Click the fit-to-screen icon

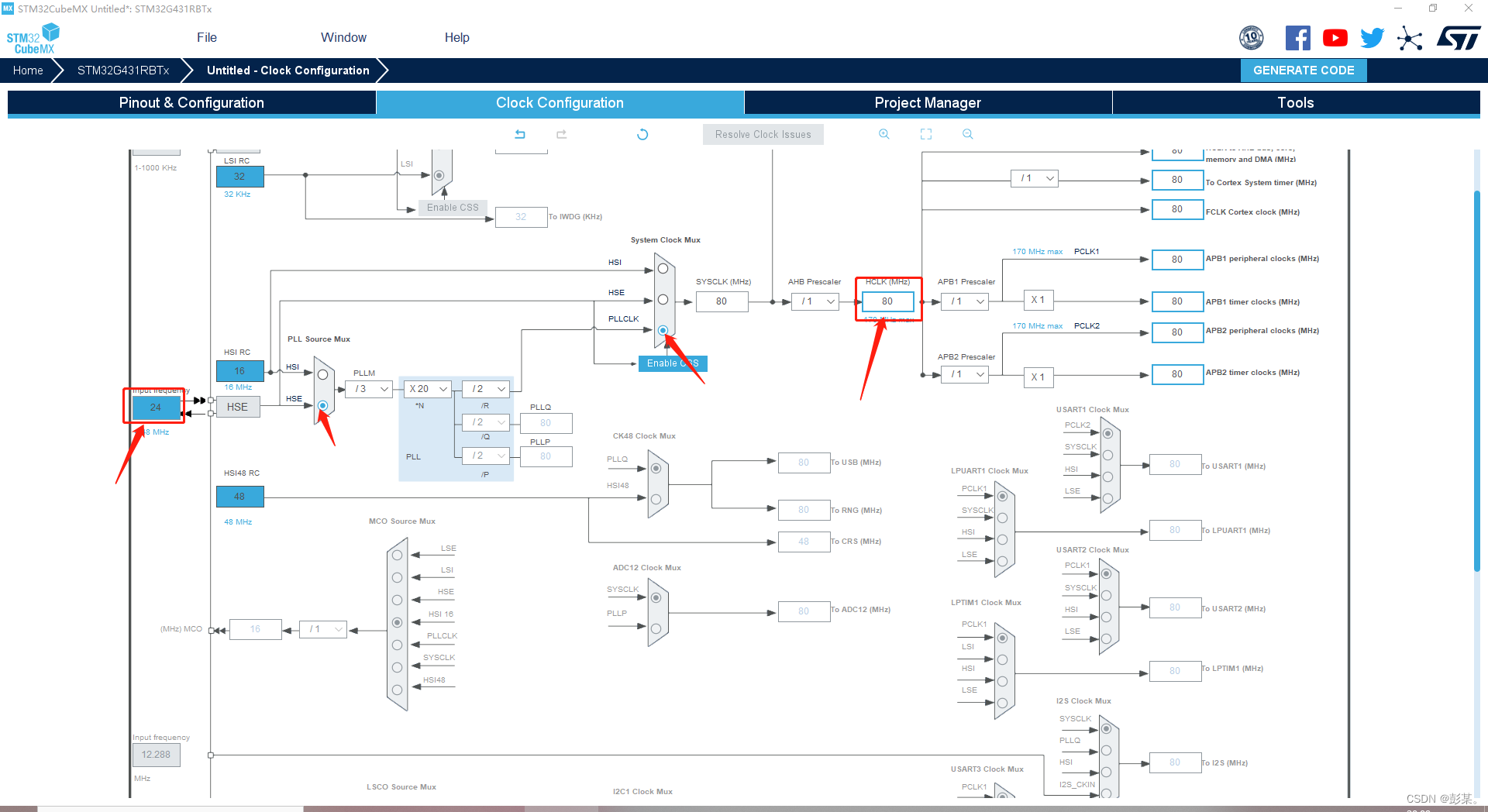[926, 134]
